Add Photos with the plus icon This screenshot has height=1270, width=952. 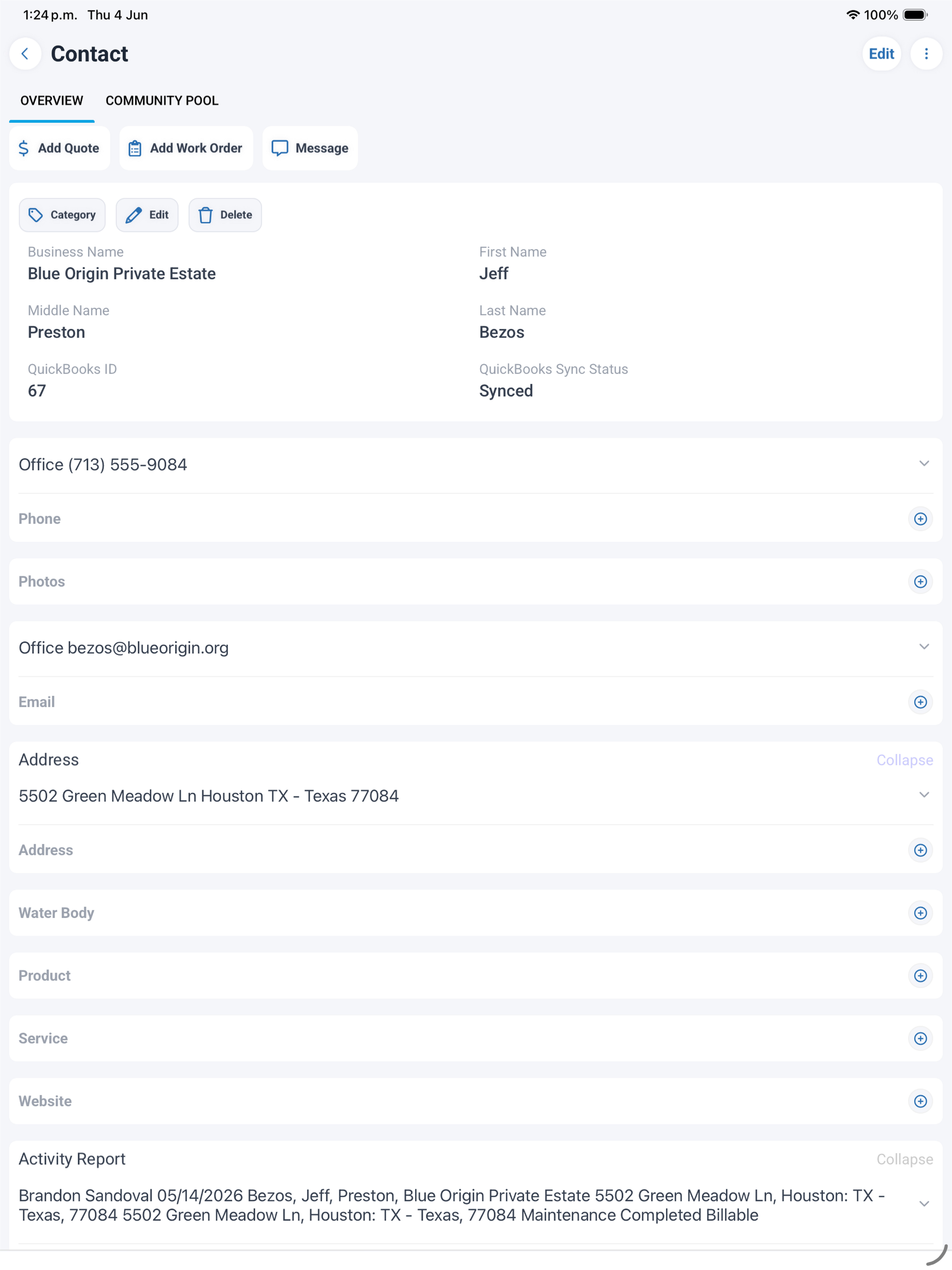coord(921,581)
